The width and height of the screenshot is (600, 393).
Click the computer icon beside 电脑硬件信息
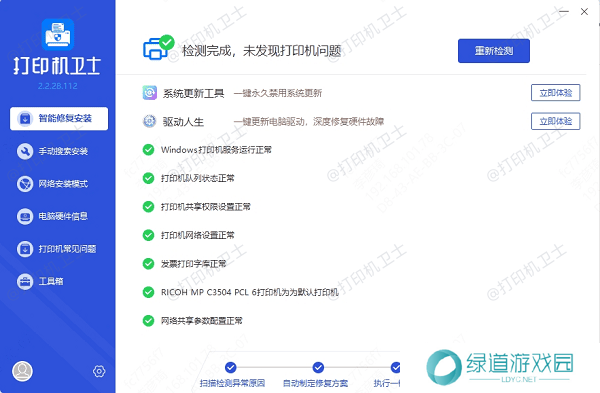[25, 217]
